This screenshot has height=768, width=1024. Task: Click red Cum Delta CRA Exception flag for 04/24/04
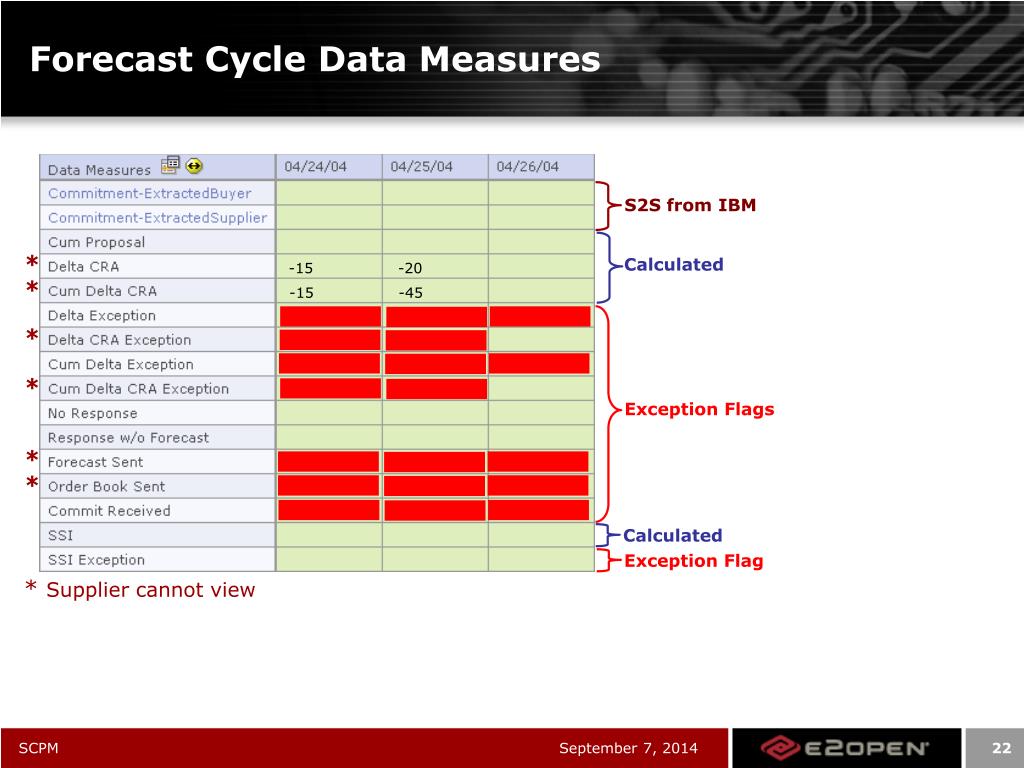(x=330, y=389)
